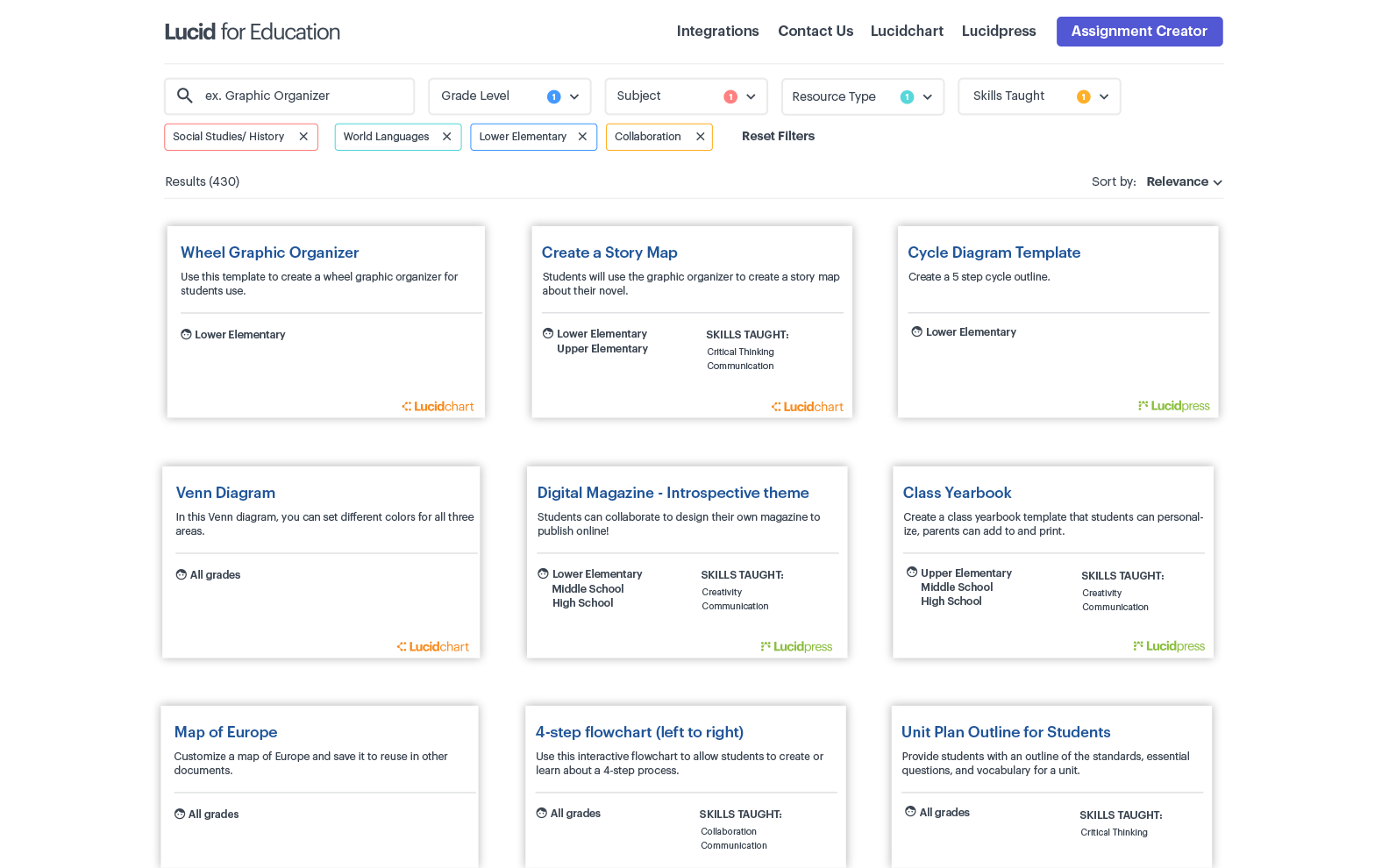Open the Create a Story Map resource
Viewport: 1389px width, 868px height.
pos(609,253)
